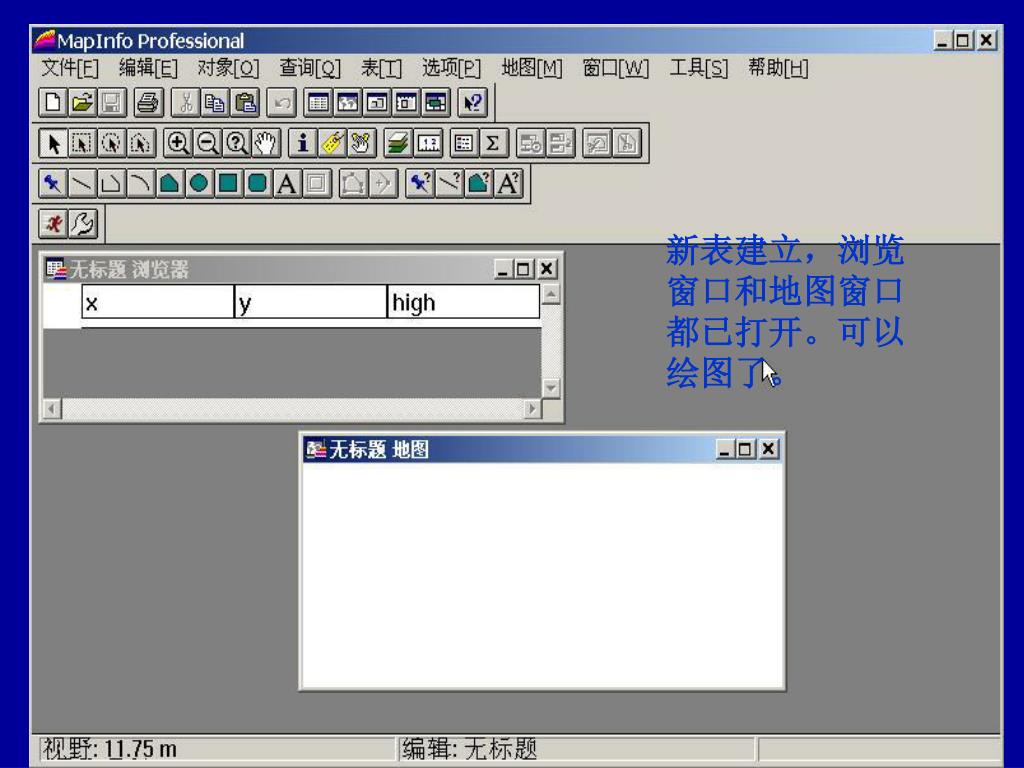Open a New Browser window icon

(x=318, y=103)
